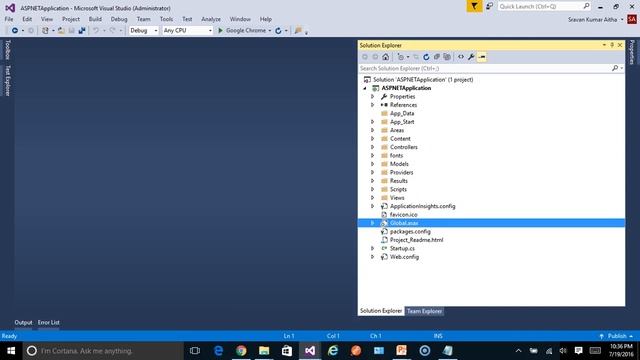Click the Cortana search box
Image resolution: width=640 pixels, height=360 pixels.
pos(103,351)
